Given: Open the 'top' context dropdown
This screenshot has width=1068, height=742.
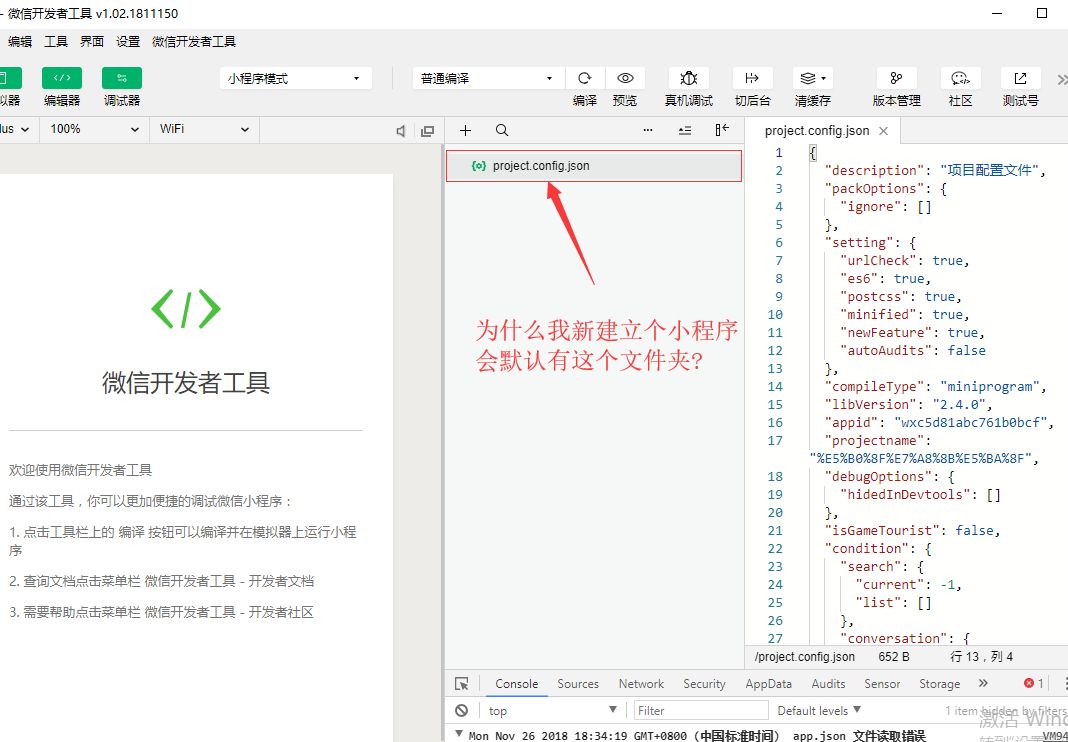Looking at the screenshot, I should pyautogui.click(x=552, y=711).
